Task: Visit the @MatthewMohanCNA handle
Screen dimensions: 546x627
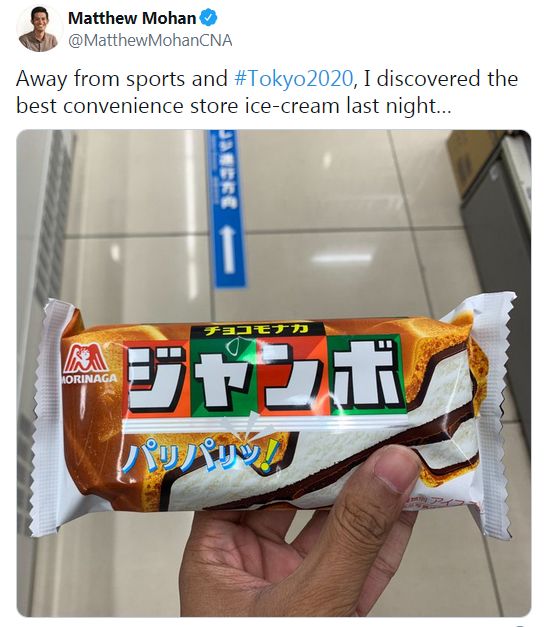Action: [150, 40]
